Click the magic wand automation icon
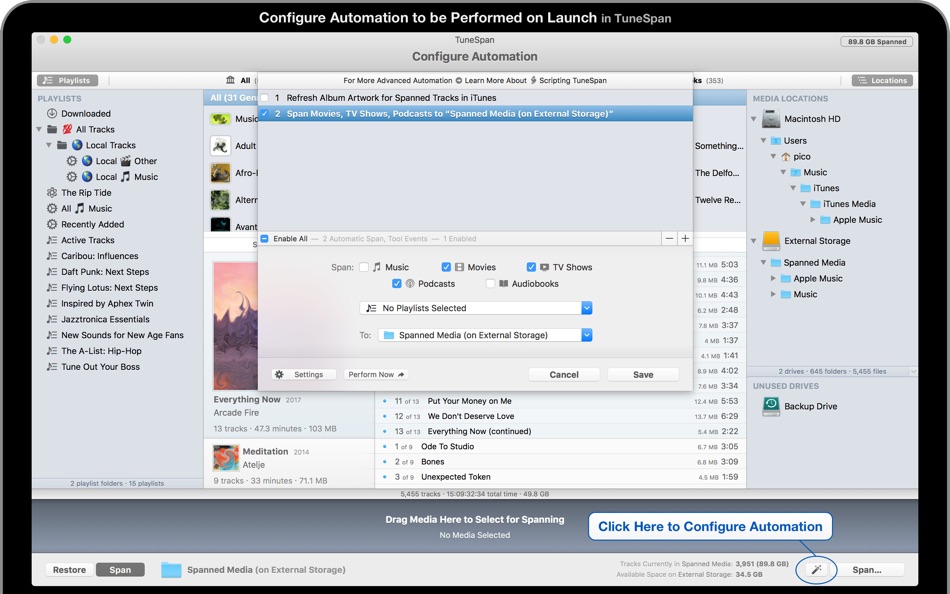Viewport: 950px width, 594px height. (x=816, y=570)
